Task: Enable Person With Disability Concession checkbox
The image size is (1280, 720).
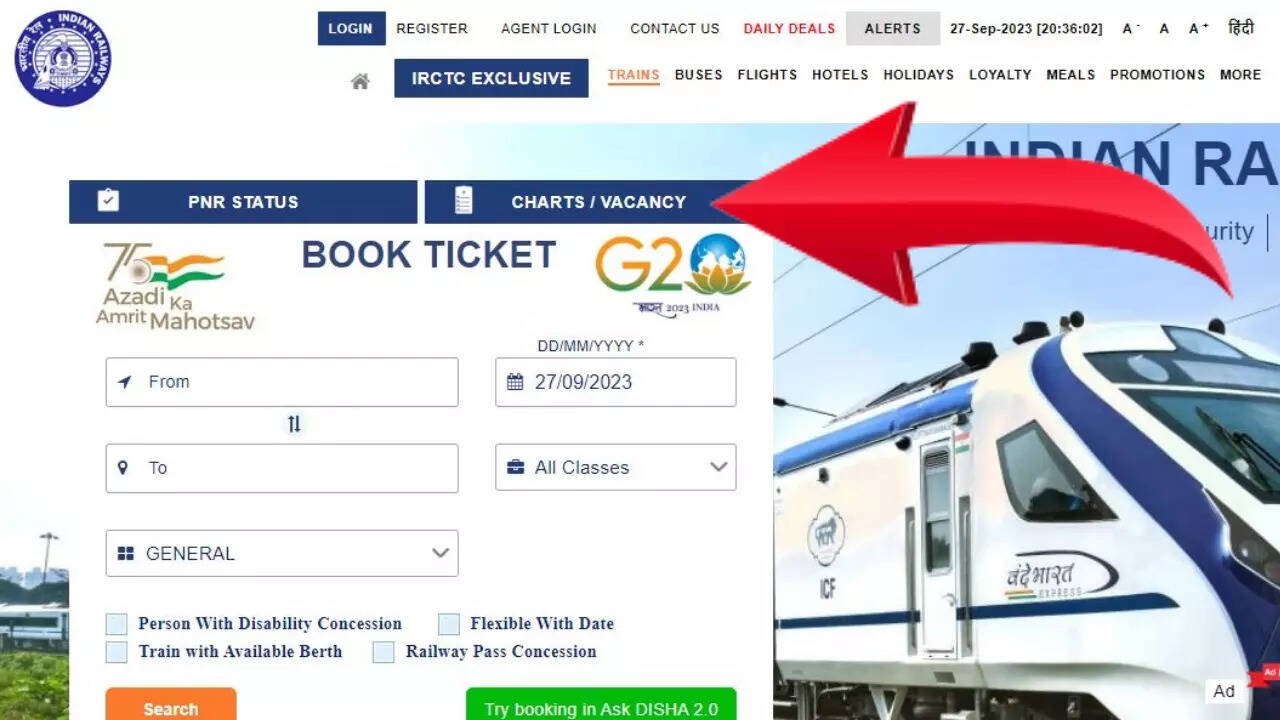Action: tap(117, 624)
